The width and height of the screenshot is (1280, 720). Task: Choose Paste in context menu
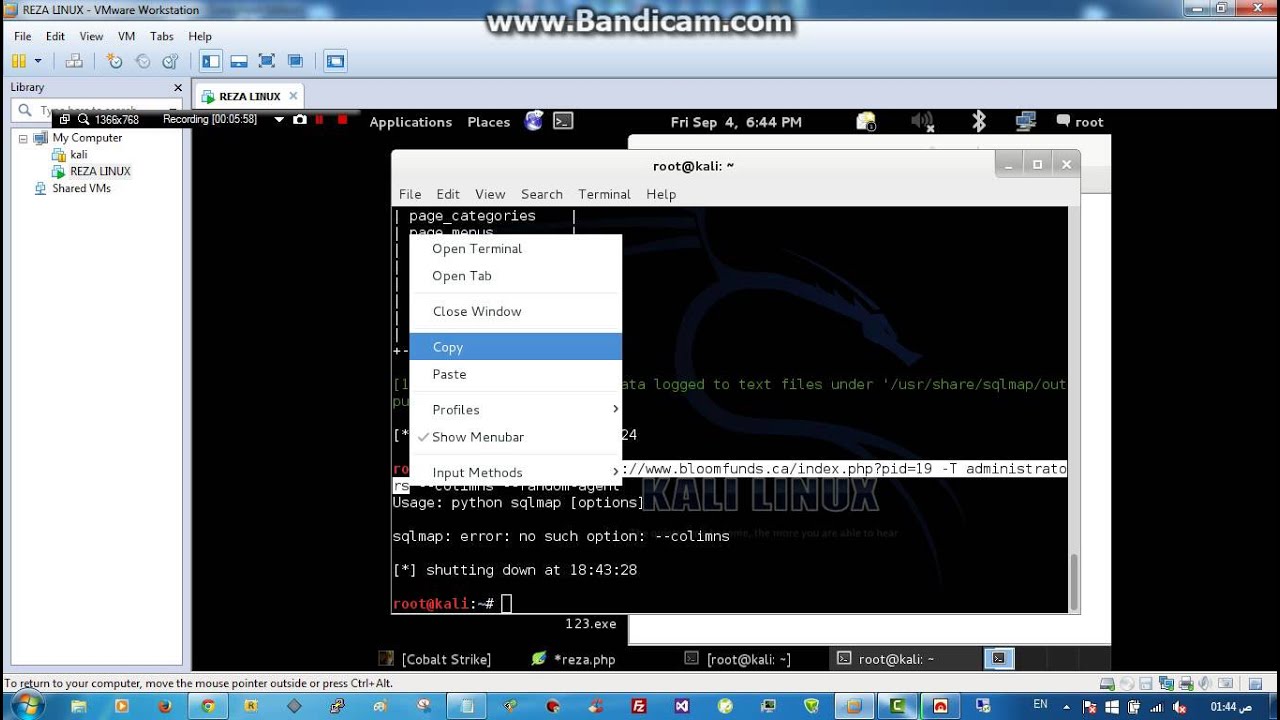pyautogui.click(x=516, y=374)
